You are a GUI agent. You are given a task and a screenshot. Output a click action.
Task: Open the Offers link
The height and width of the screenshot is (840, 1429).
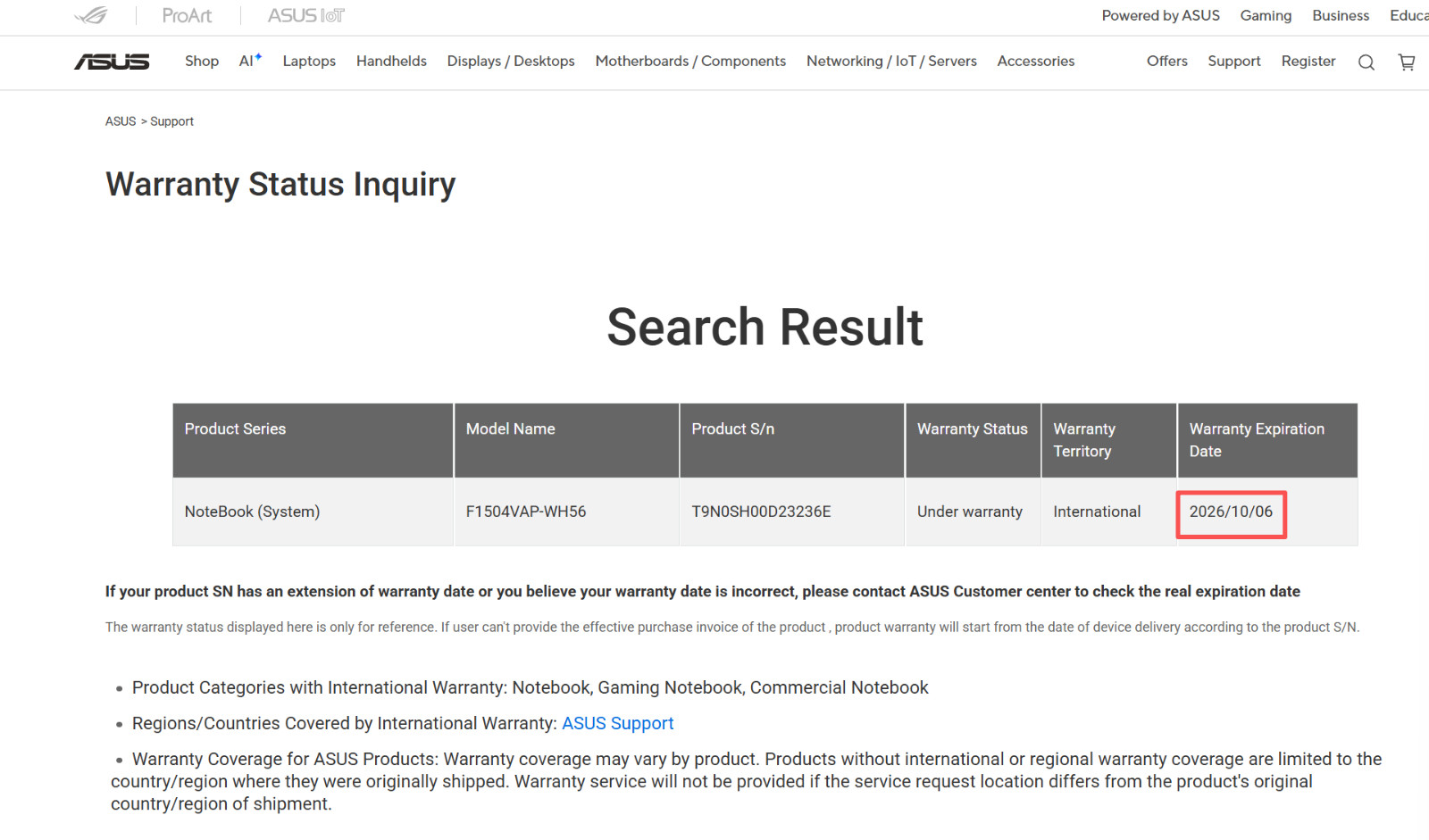[x=1167, y=61]
